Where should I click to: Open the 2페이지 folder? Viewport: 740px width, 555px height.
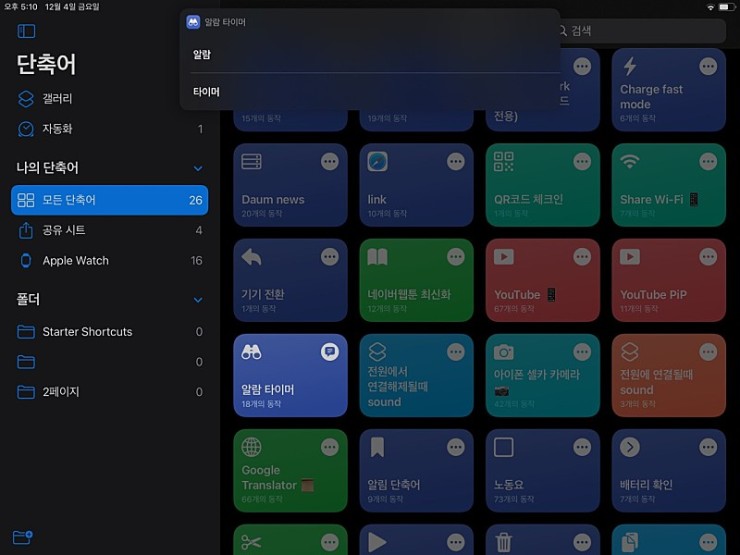[x=109, y=392]
